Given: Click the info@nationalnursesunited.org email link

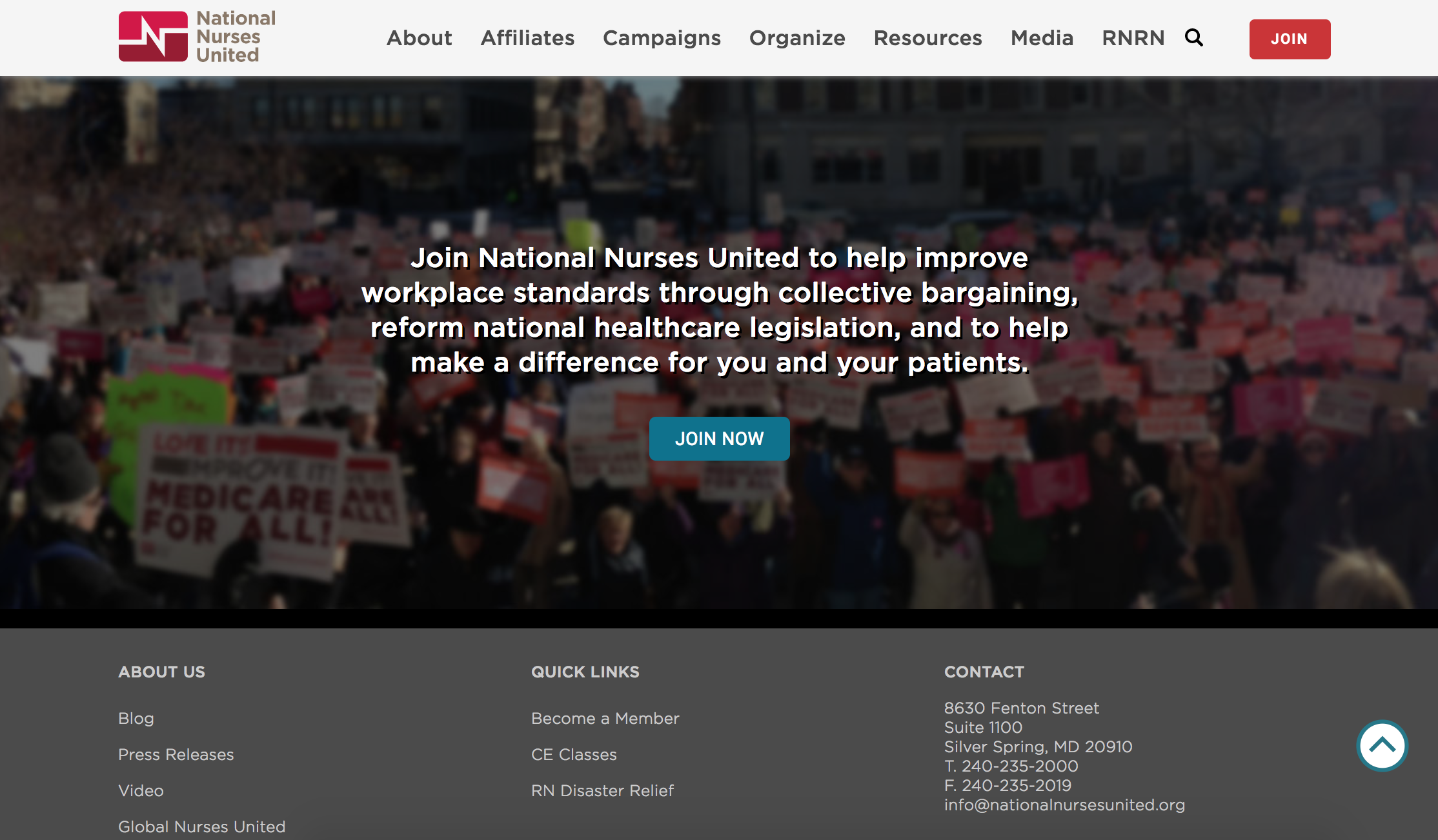Looking at the screenshot, I should pos(1063,805).
